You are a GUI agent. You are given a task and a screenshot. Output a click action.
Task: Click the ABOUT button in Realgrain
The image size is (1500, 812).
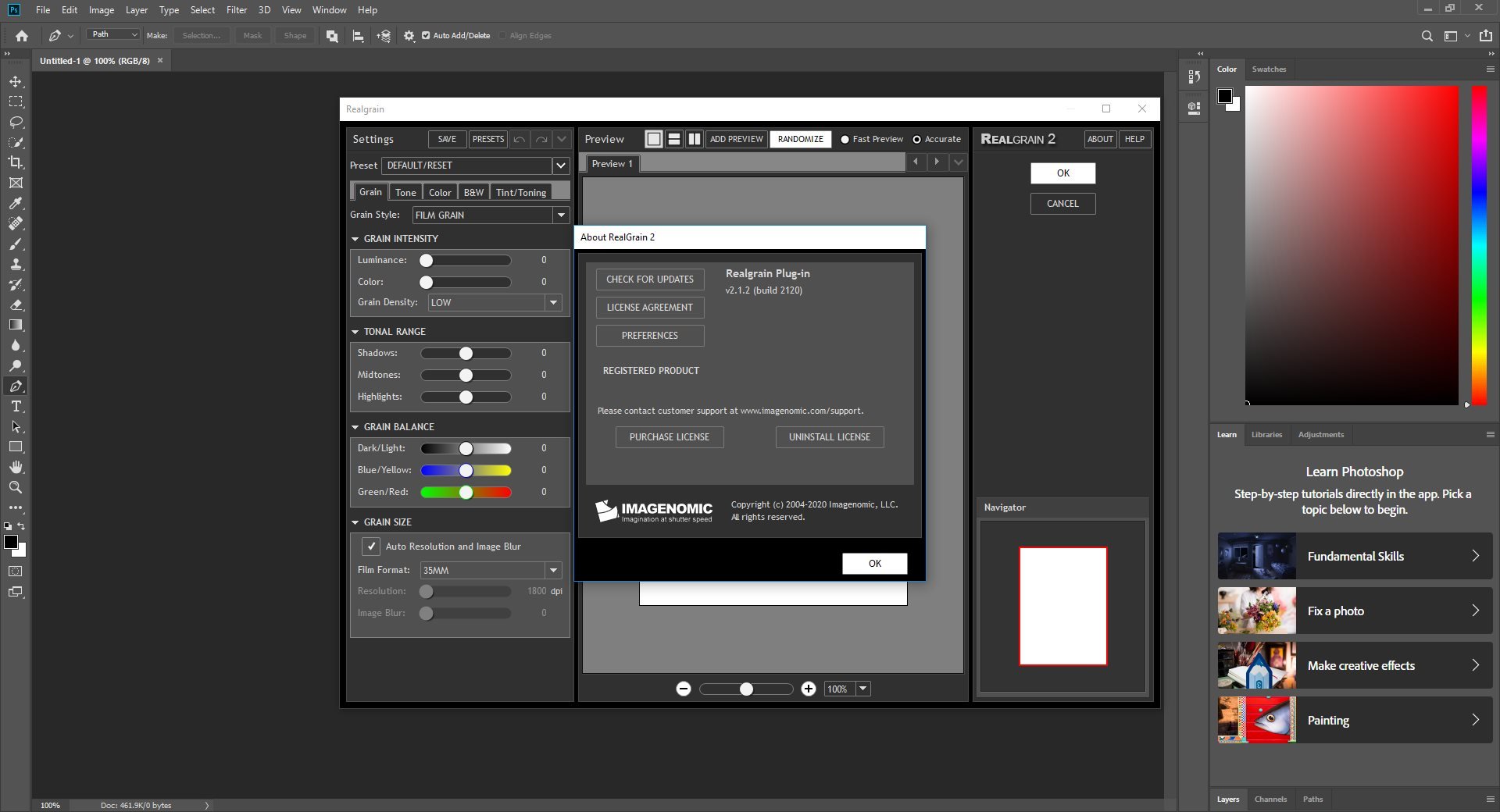click(x=1100, y=139)
